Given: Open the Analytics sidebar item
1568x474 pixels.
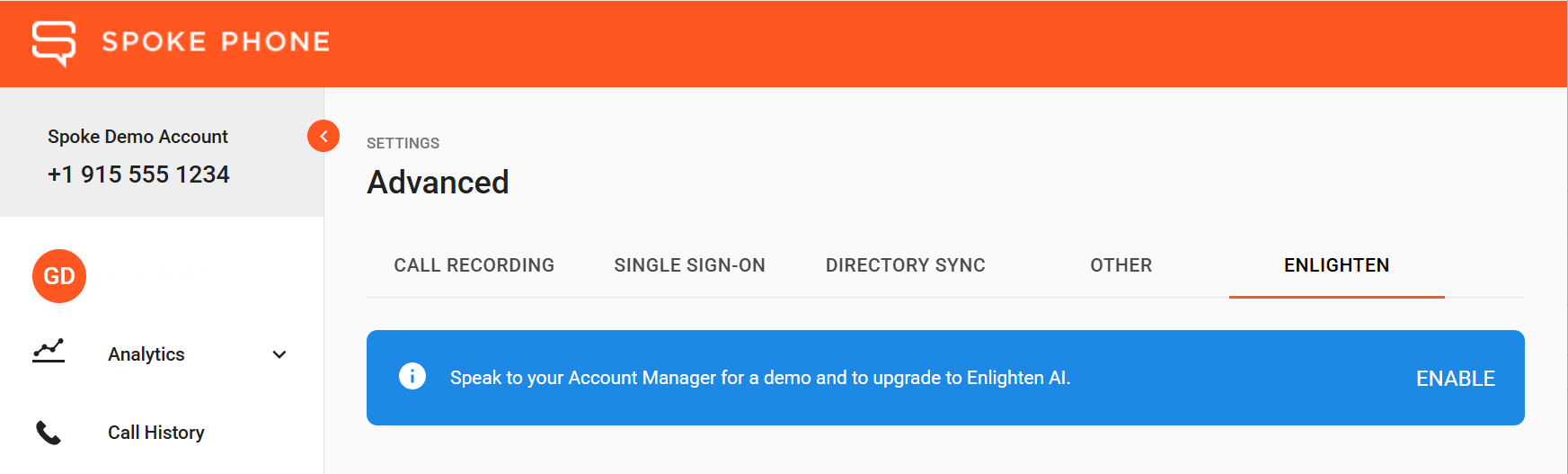Looking at the screenshot, I should click(162, 354).
